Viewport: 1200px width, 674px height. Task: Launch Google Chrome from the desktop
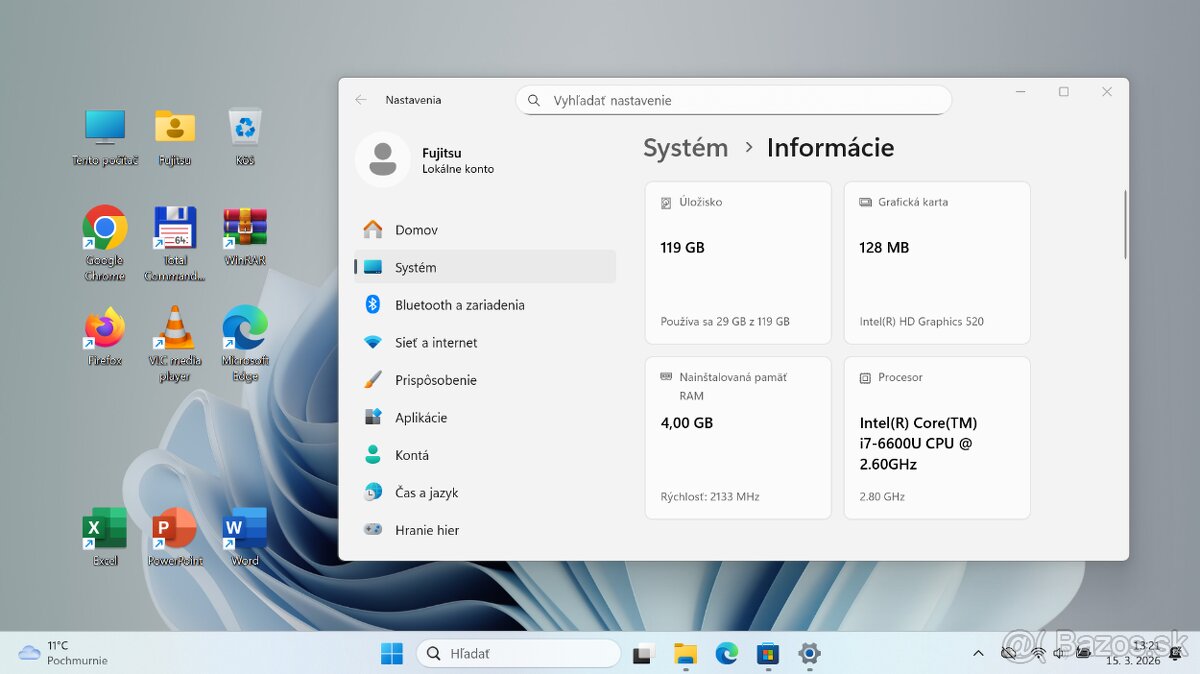coord(104,236)
